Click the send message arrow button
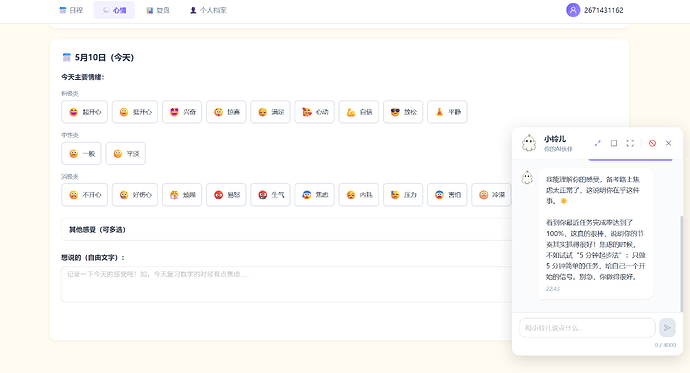This screenshot has width=690, height=373. pos(667,328)
